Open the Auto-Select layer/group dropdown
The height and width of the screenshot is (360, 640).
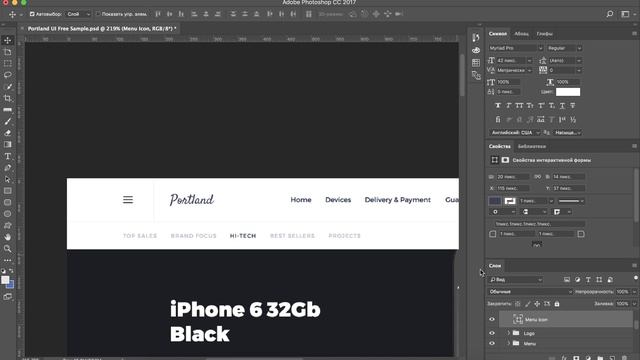pyautogui.click(x=78, y=14)
